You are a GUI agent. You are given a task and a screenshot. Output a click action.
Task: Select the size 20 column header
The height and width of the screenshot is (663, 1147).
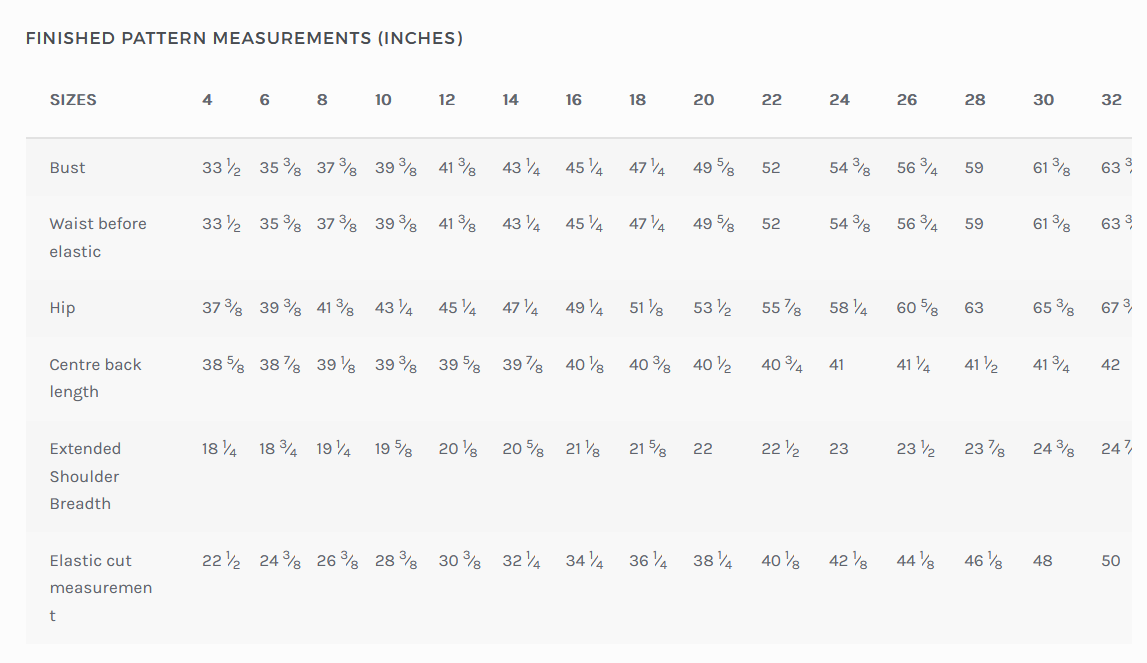pyautogui.click(x=704, y=100)
